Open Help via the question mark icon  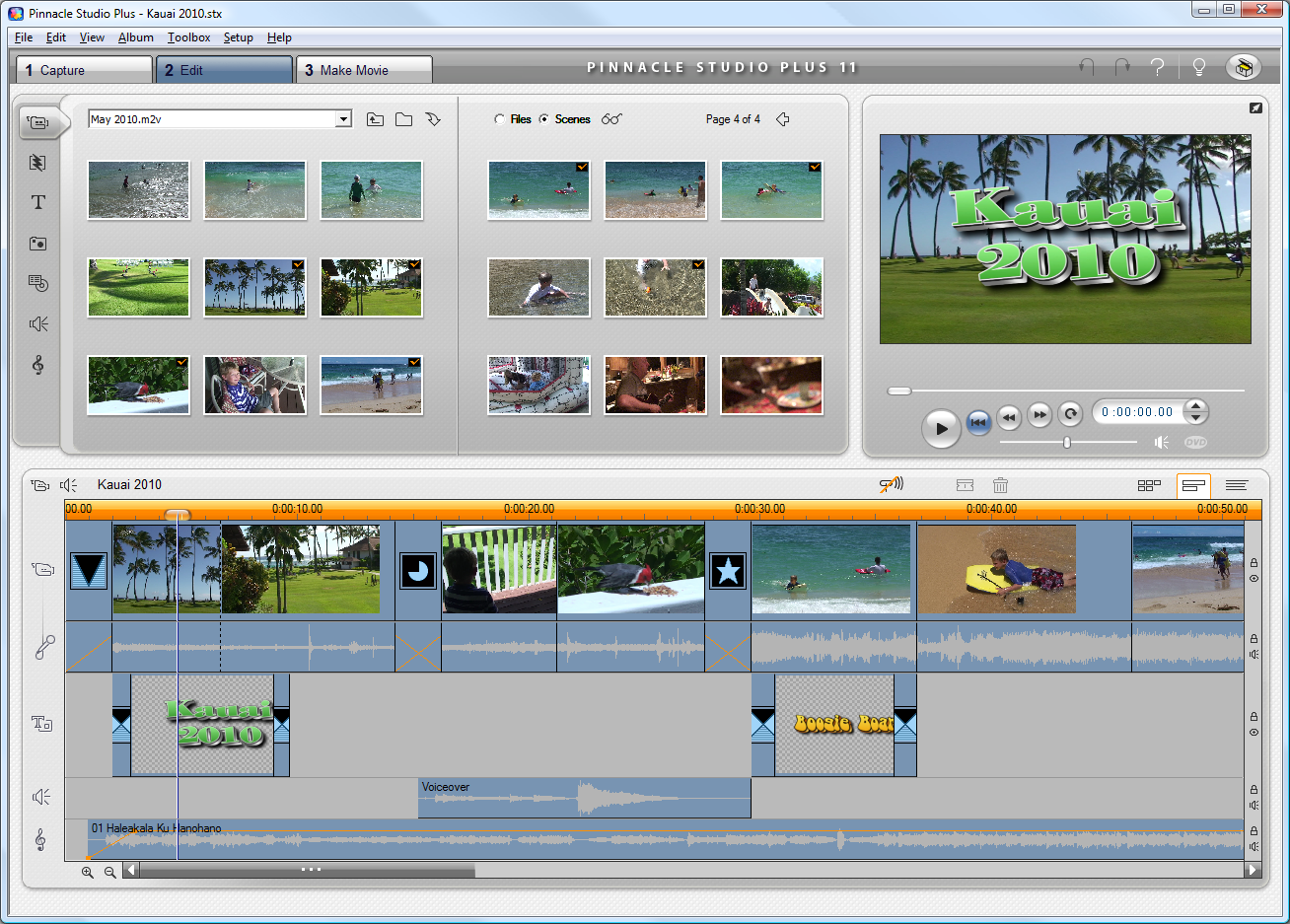(x=1158, y=67)
